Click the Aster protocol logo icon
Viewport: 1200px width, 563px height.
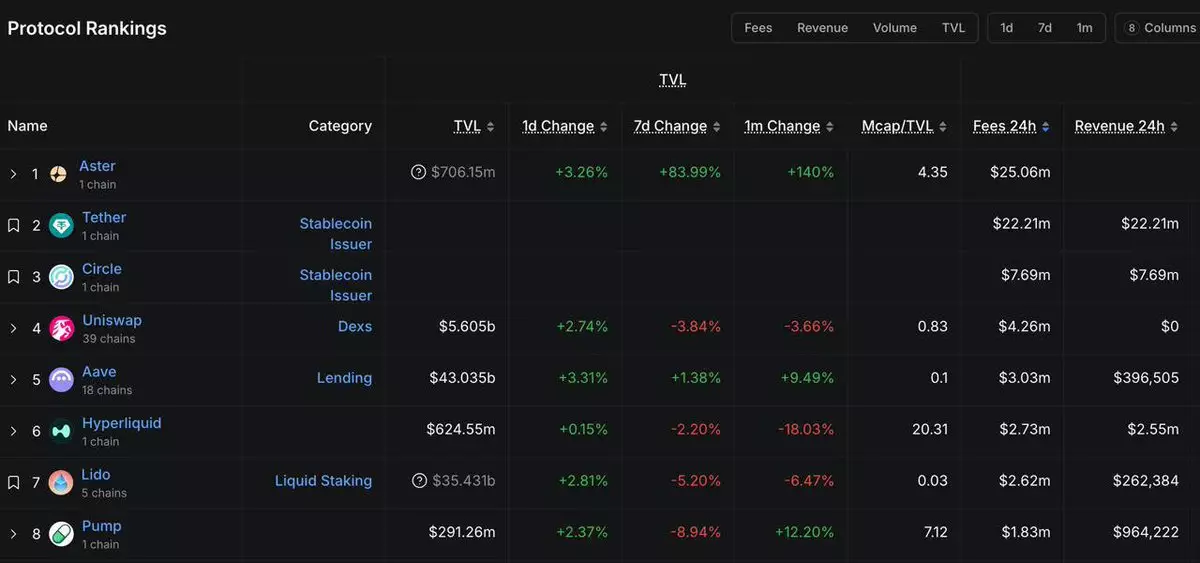tap(59, 175)
